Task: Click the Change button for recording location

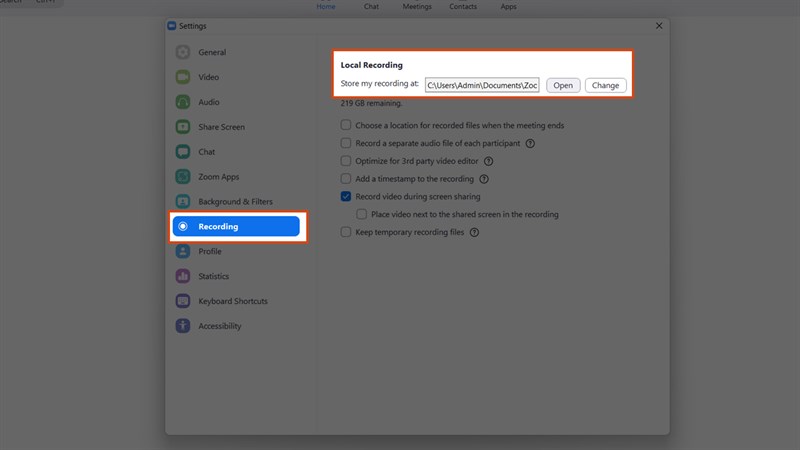Action: point(605,85)
